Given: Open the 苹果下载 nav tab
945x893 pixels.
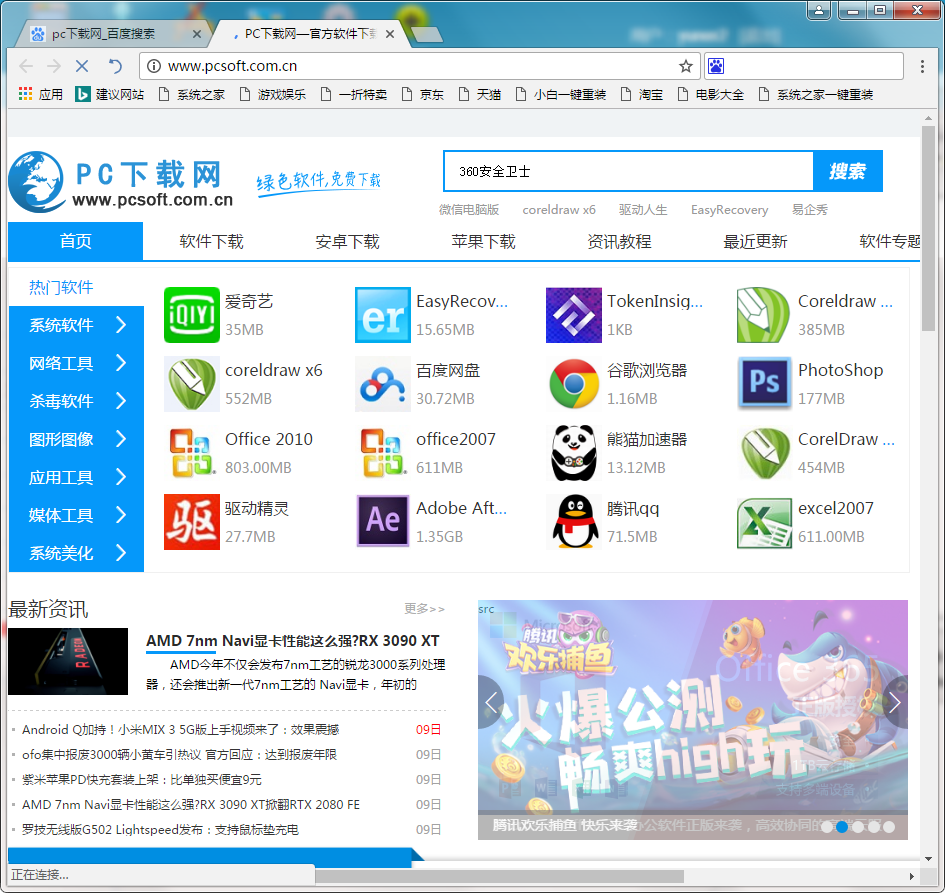Looking at the screenshot, I should coord(483,241).
